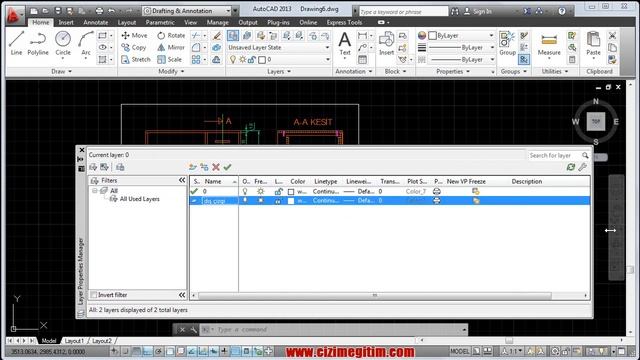Activate the Copy command
The height and width of the screenshot is (360, 640).
[134, 47]
